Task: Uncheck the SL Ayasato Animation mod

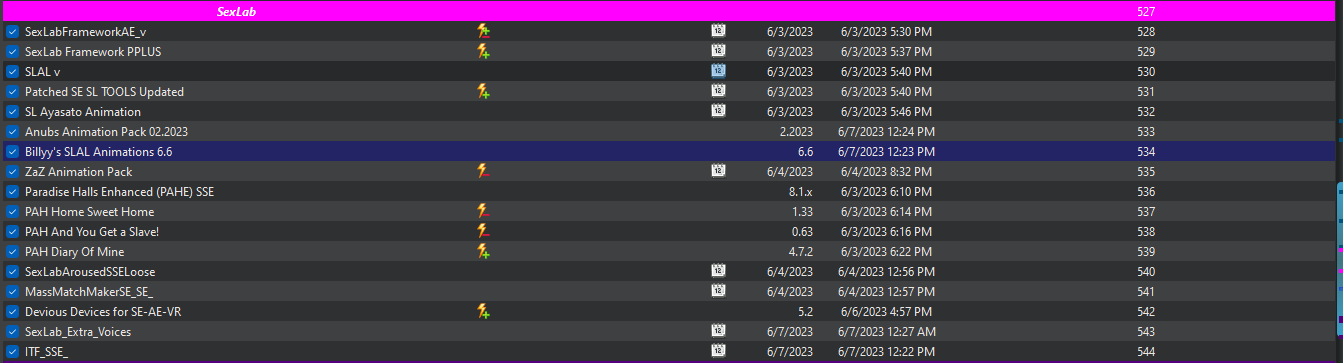Action: pos(12,112)
